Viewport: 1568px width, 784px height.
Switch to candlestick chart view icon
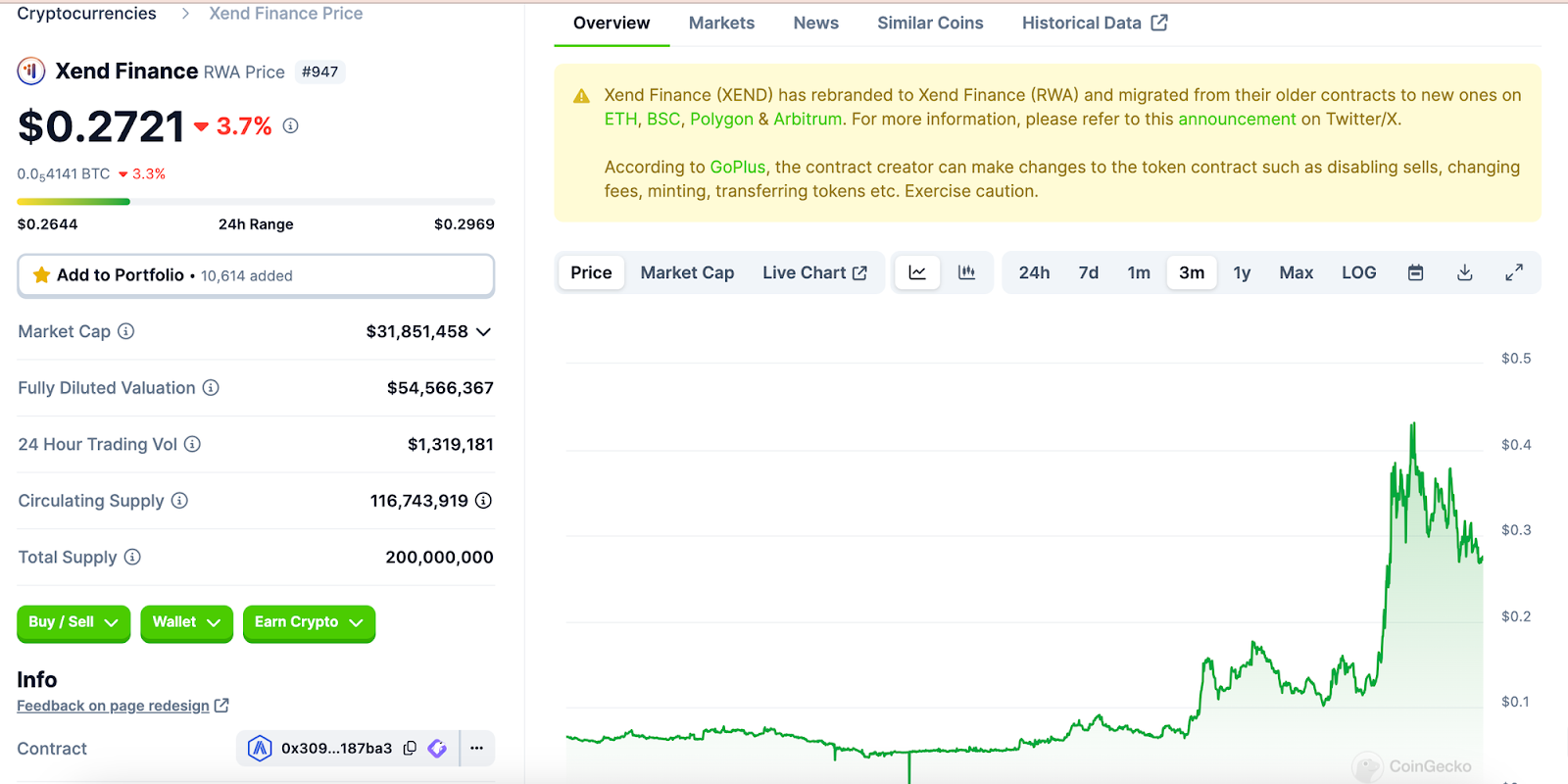tap(966, 272)
